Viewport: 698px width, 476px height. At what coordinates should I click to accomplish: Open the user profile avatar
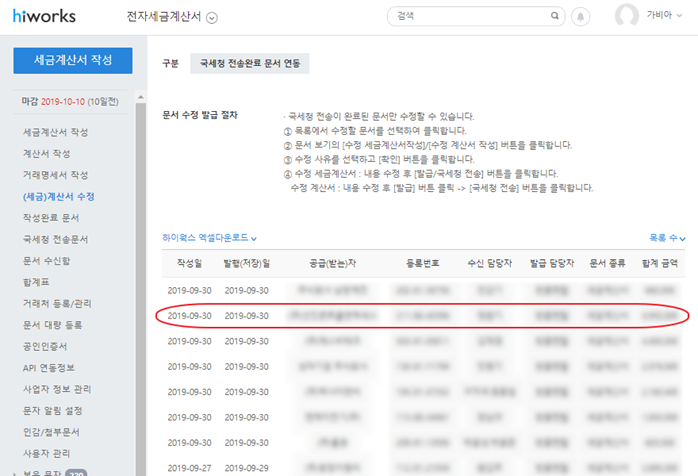click(627, 16)
